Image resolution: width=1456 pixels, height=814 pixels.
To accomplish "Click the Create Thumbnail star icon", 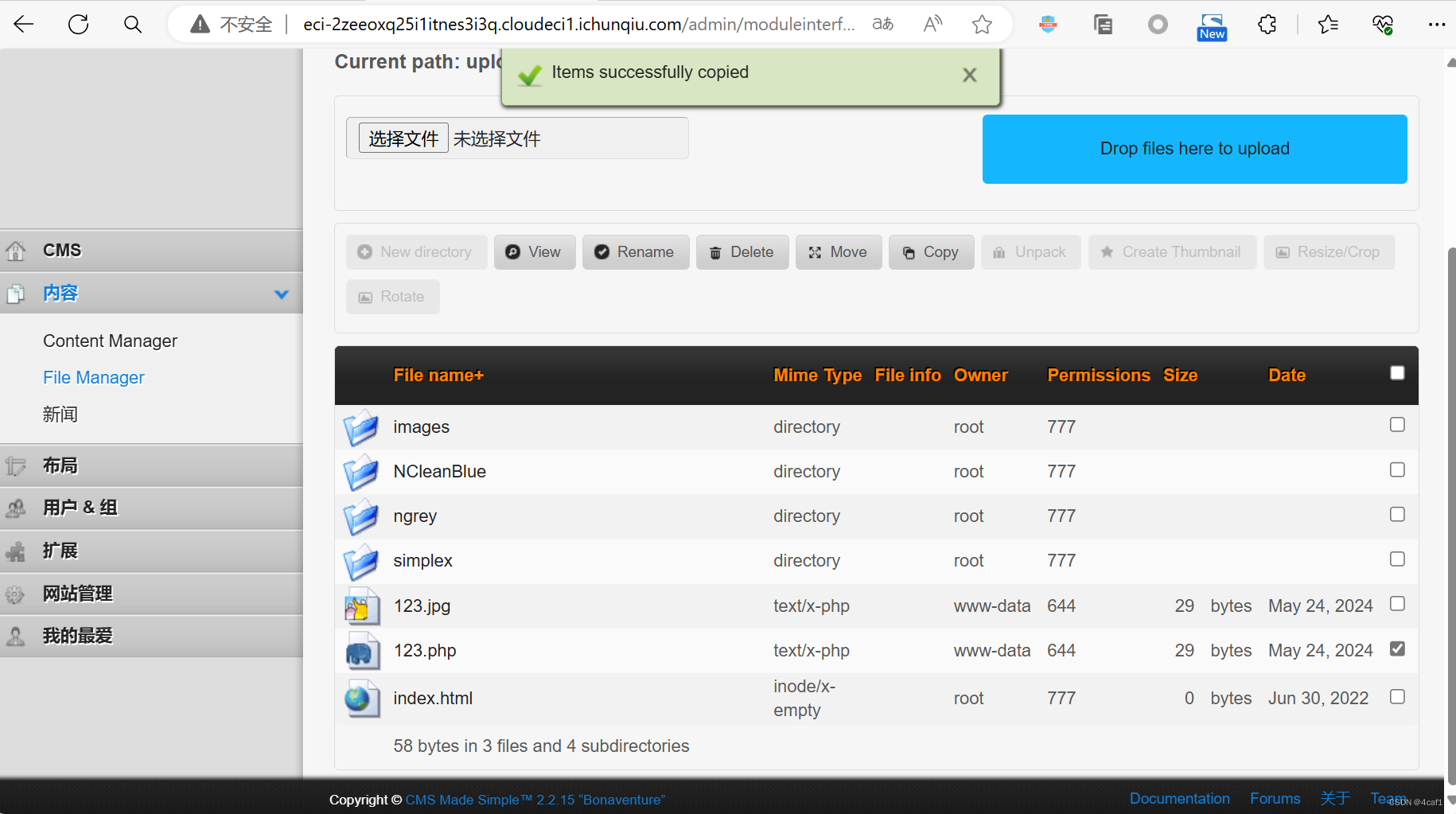I will point(1107,251).
